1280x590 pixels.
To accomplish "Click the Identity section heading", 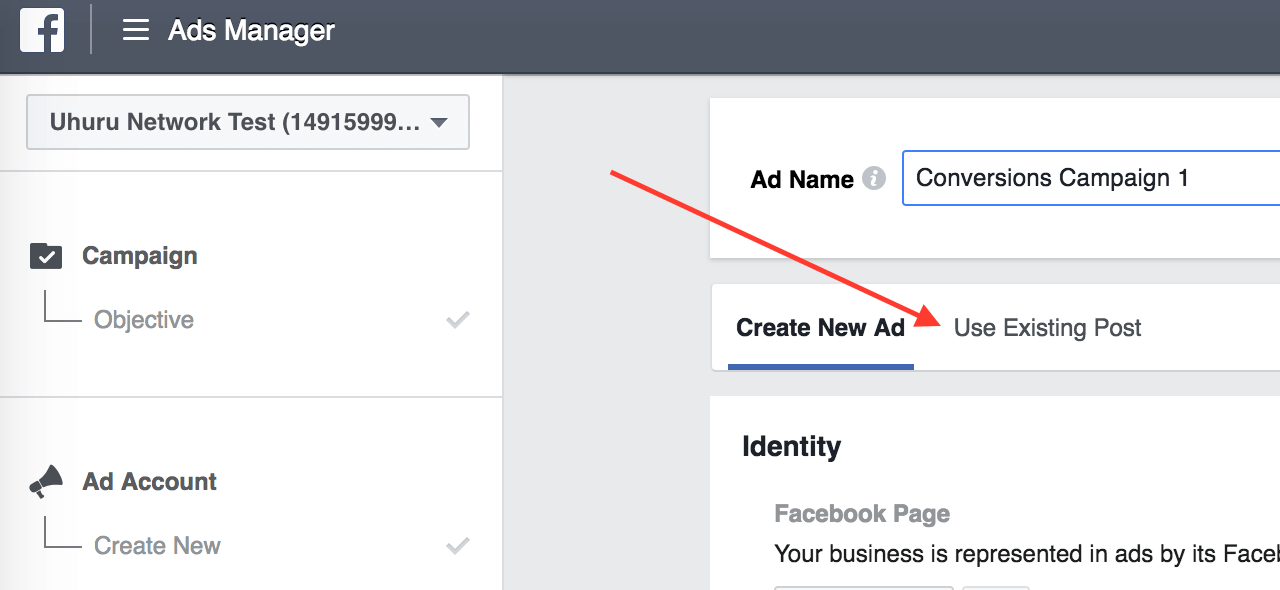I will coord(791,446).
